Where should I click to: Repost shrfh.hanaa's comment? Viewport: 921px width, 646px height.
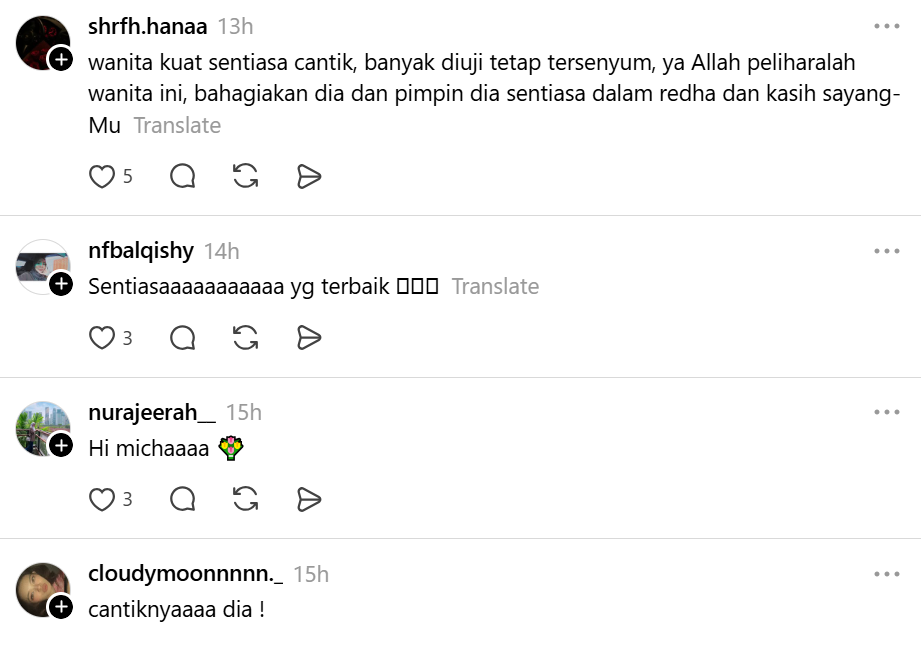point(246,176)
